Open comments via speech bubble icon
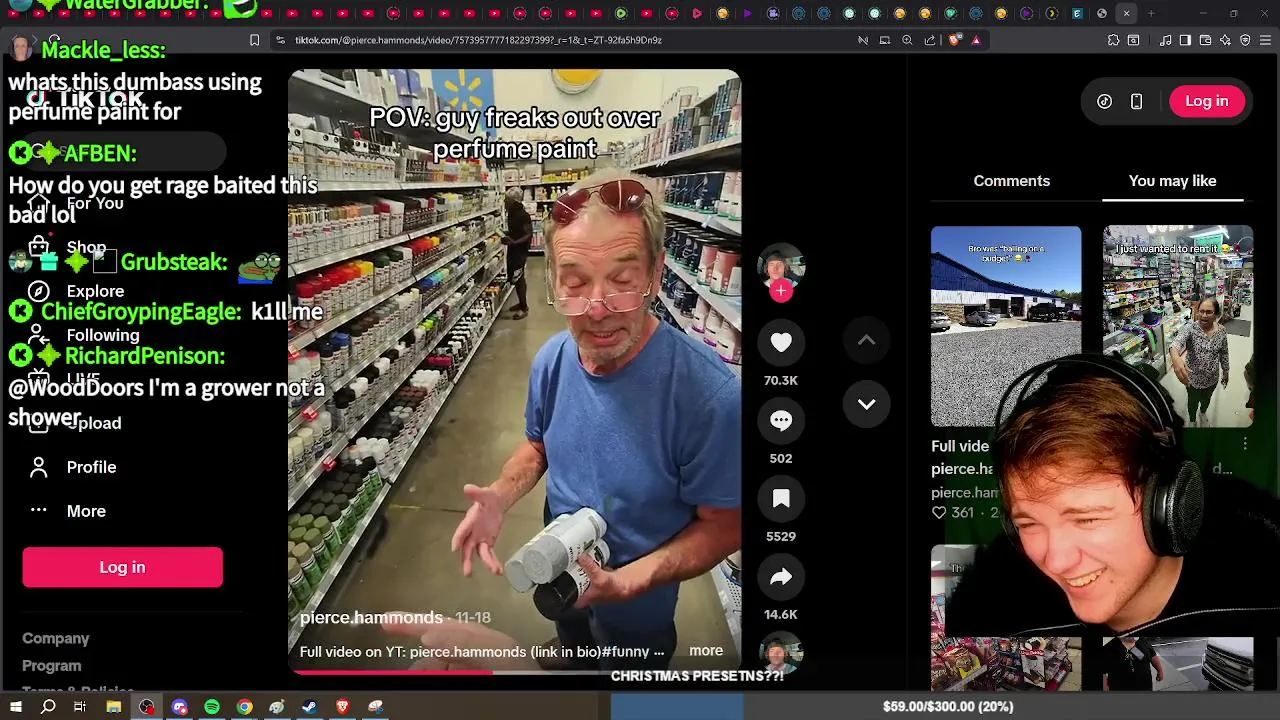 coord(781,421)
